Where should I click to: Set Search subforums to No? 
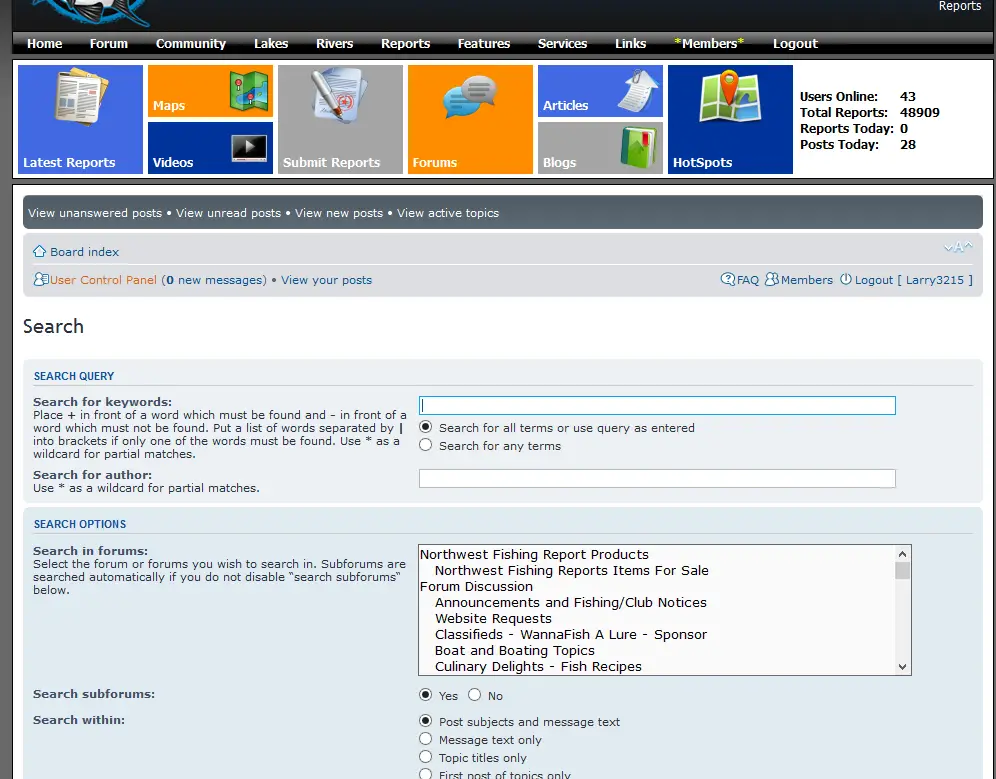point(475,695)
